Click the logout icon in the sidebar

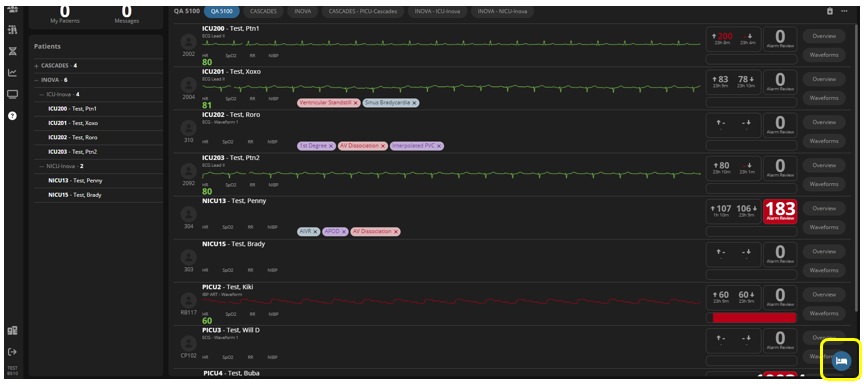(x=12, y=351)
